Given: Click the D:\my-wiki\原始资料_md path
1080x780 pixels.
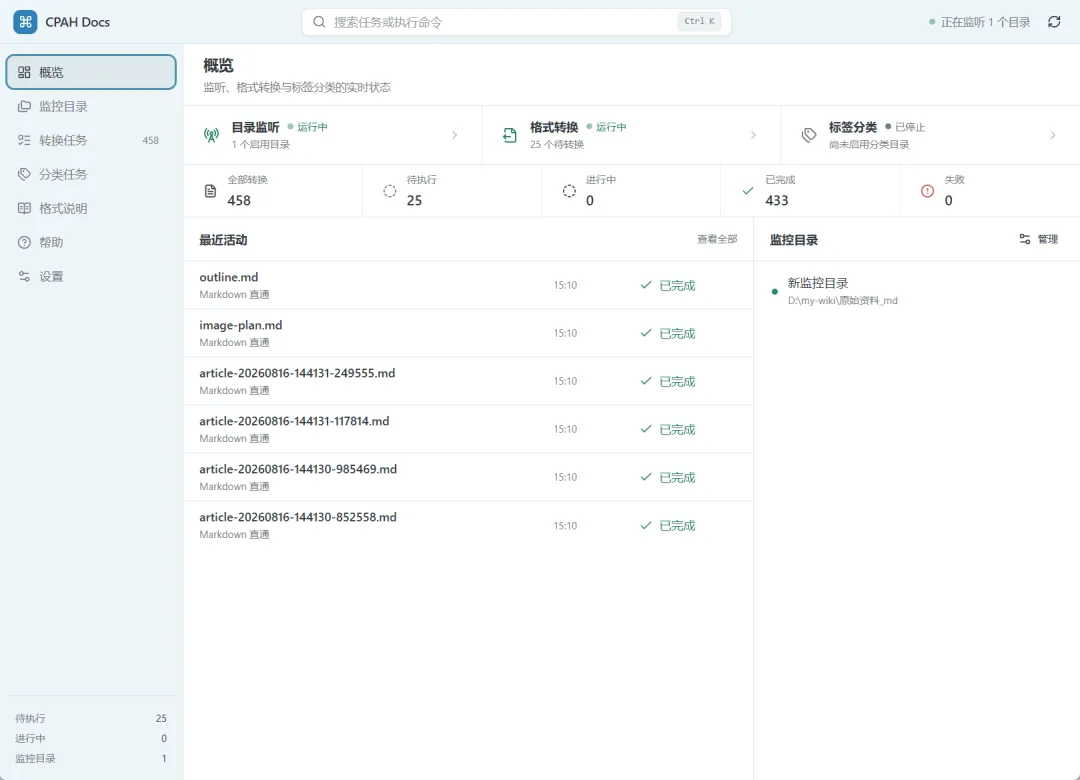Looking at the screenshot, I should point(842,300).
